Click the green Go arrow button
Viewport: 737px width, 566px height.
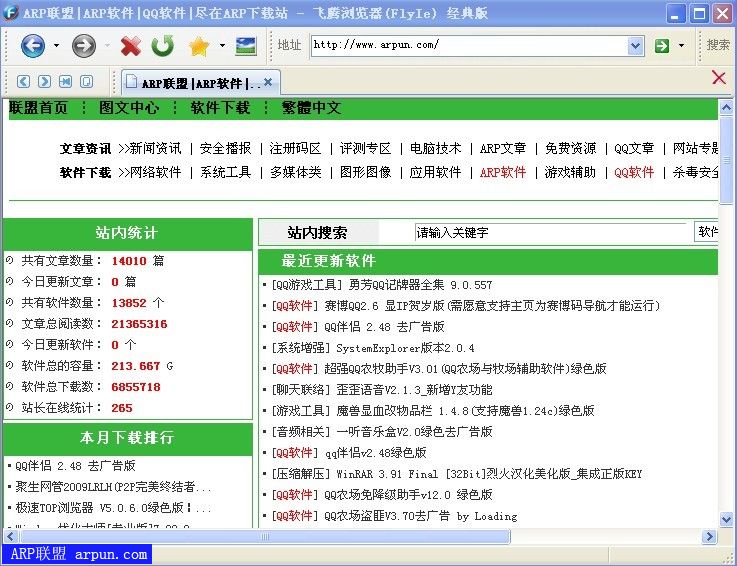(x=662, y=46)
